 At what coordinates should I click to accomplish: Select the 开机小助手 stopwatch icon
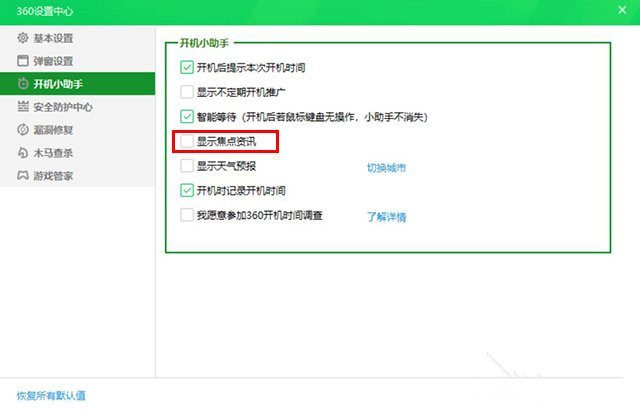23,84
